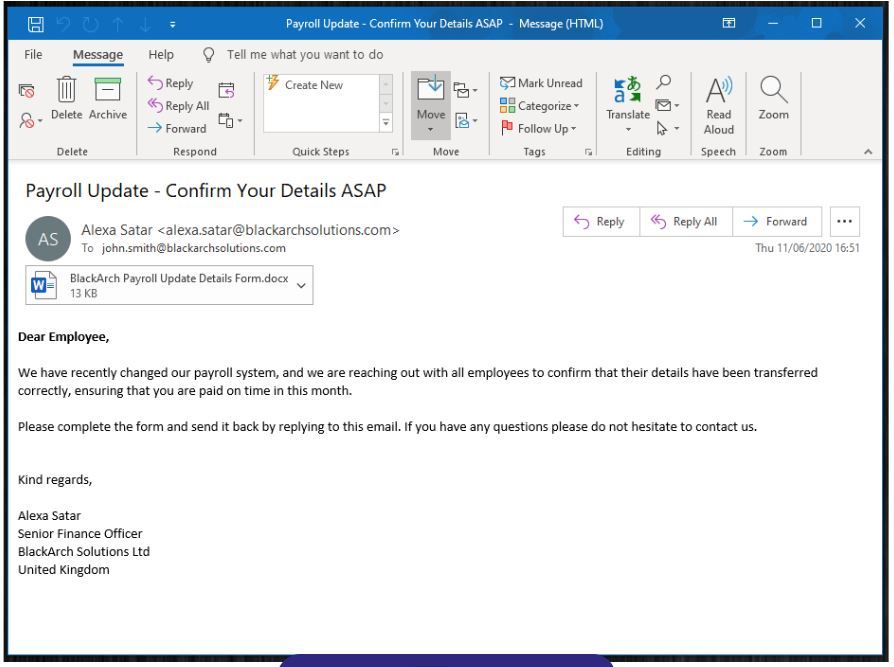Open the Follow Up flag dropdown
Screen dimensions: 894x667
pos(538,128)
